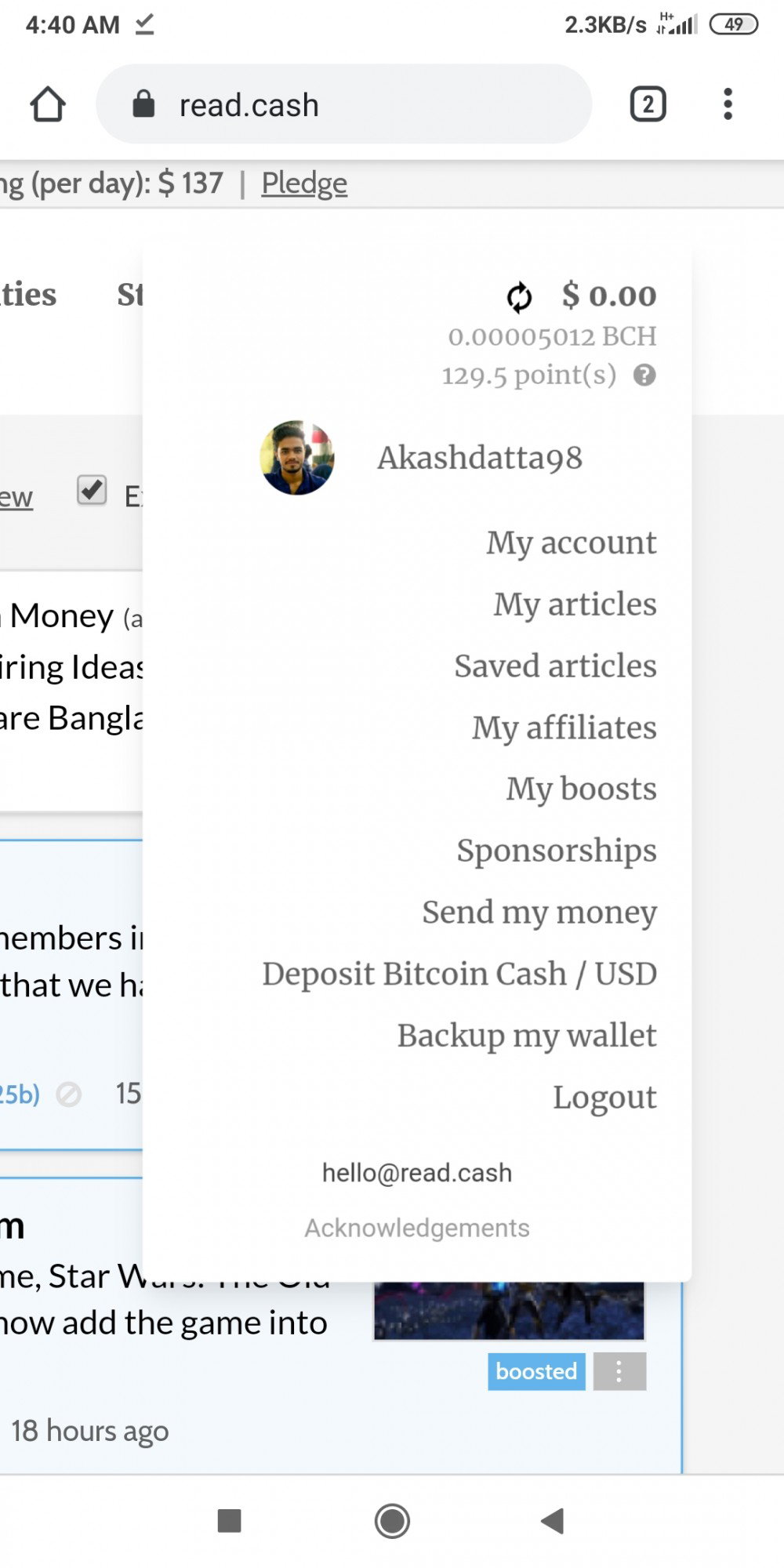Screen dimensions: 784x1568
Task: Click the Pledge link
Action: (304, 183)
